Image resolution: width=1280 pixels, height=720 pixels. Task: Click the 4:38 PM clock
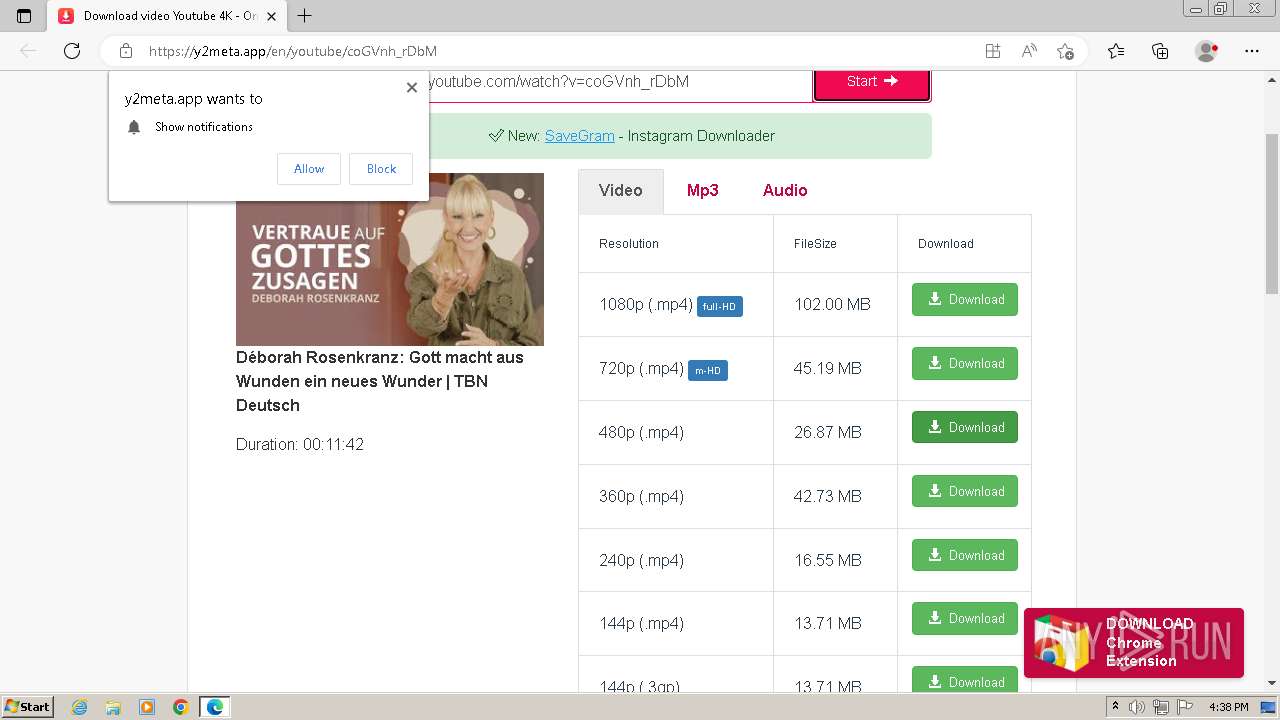[1229, 707]
